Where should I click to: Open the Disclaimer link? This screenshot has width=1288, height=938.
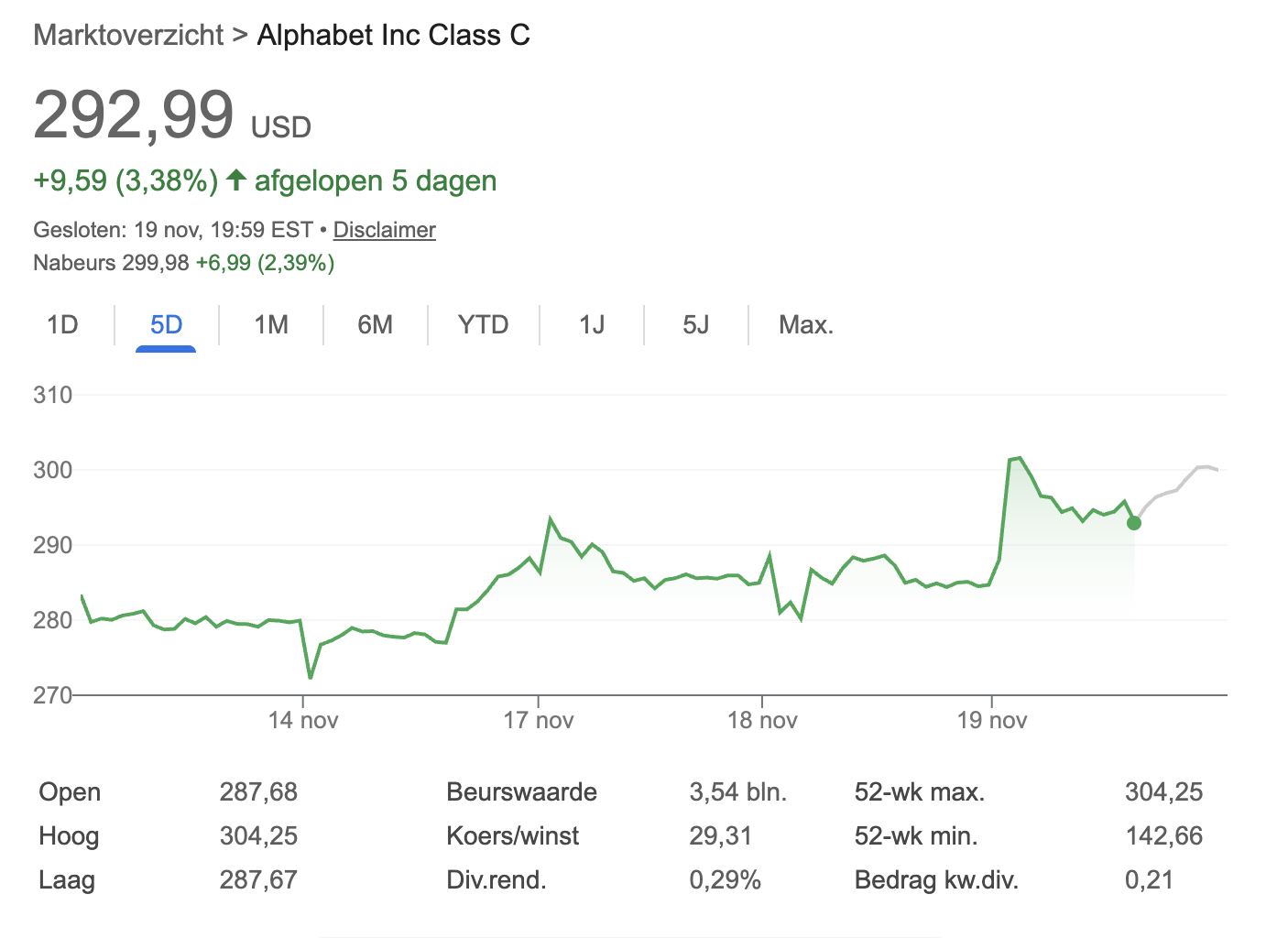click(x=384, y=230)
